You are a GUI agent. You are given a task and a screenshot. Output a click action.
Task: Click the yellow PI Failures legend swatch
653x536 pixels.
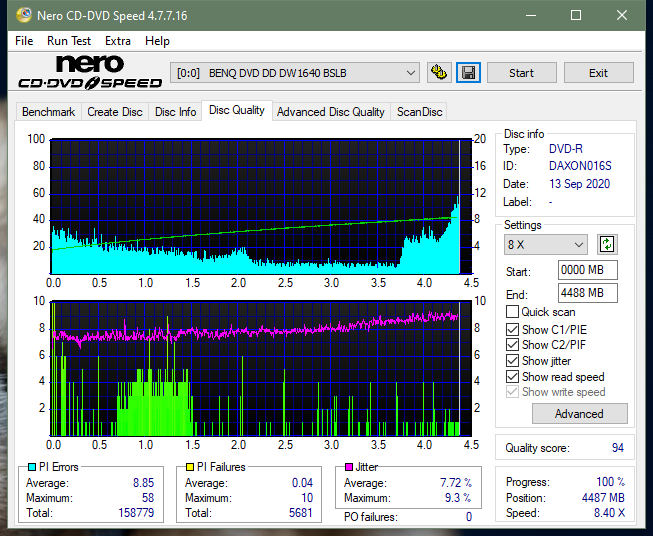[190, 467]
